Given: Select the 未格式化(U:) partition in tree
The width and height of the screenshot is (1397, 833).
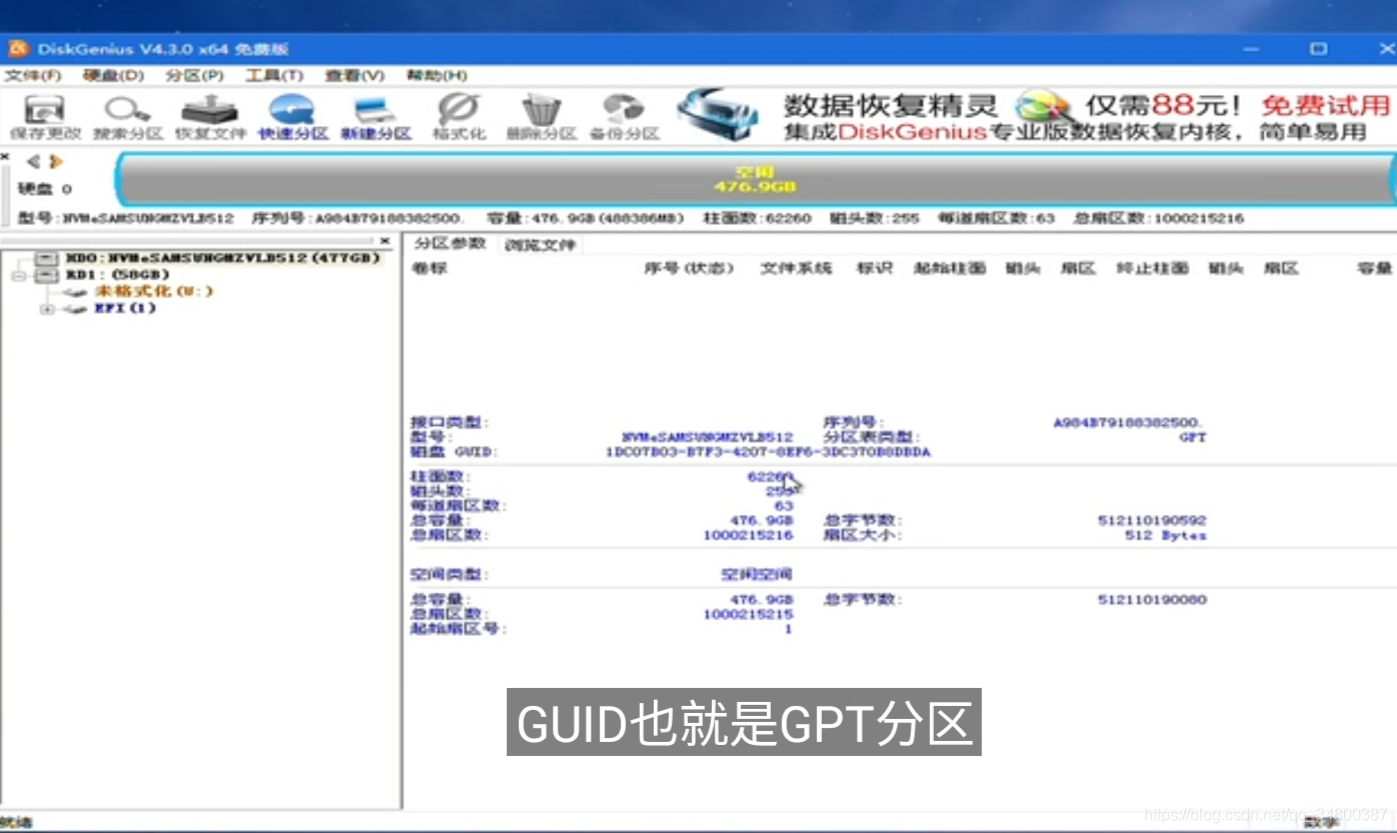Looking at the screenshot, I should (154, 291).
